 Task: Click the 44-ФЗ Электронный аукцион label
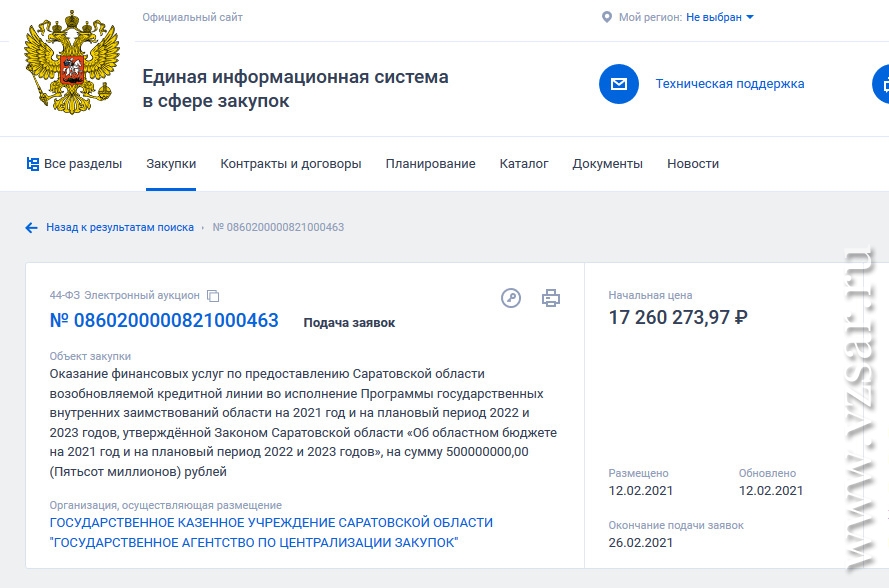coord(124,295)
